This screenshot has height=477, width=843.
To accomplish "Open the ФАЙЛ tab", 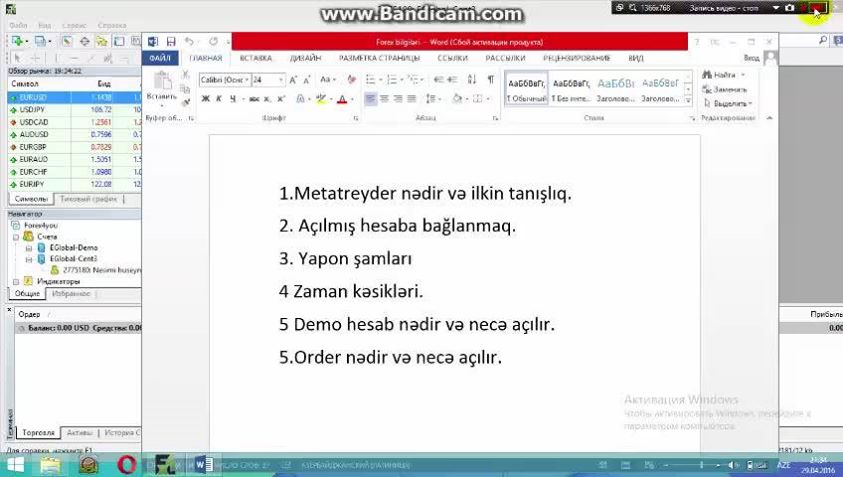I will [x=160, y=58].
